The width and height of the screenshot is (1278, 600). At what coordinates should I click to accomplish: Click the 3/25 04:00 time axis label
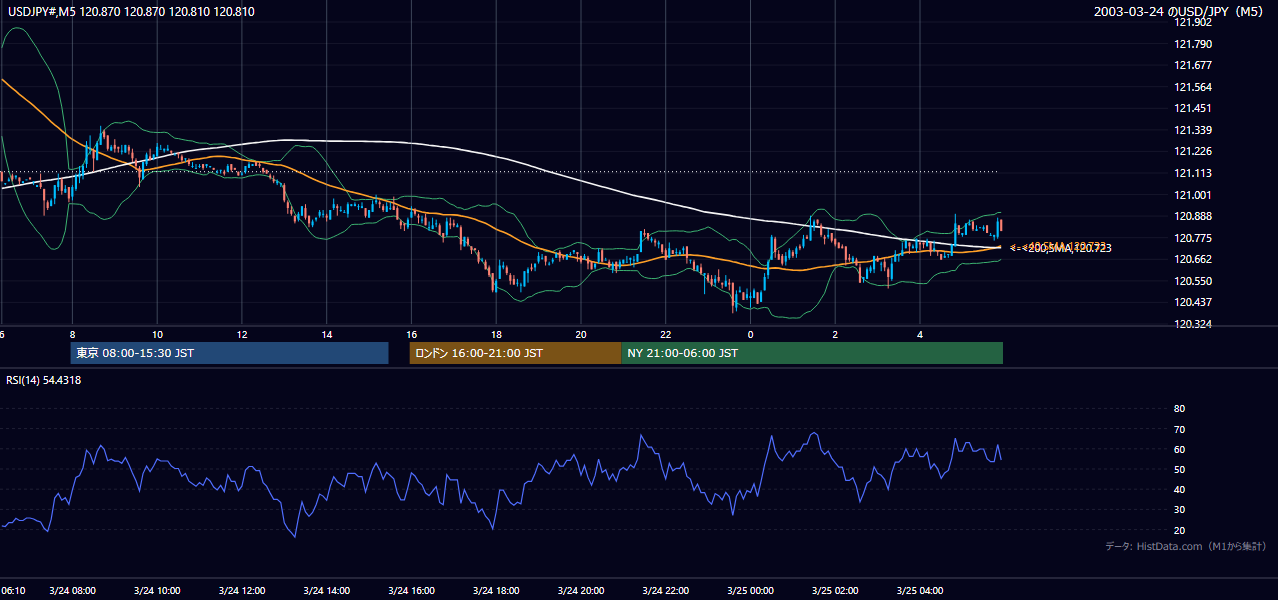click(x=919, y=591)
